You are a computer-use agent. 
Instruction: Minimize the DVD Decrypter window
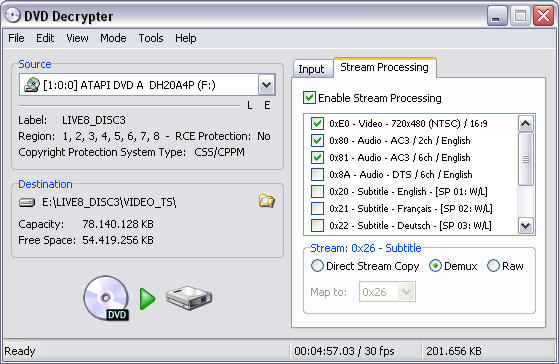[x=497, y=16]
